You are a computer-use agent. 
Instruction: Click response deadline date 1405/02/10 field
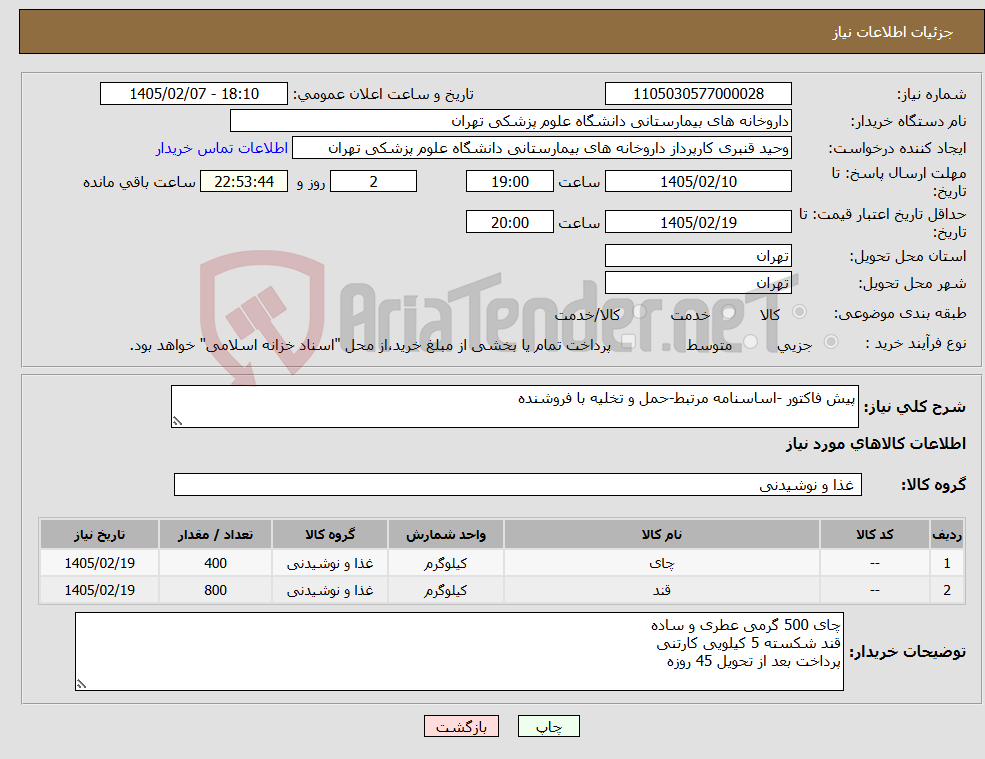tap(698, 182)
